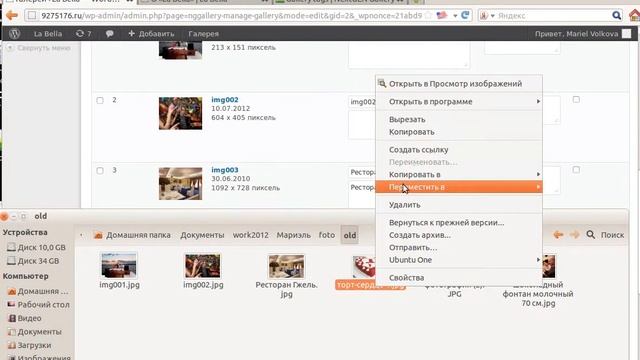The width and height of the screenshot is (640, 360).
Task: Open Галерея in admin bar
Action: pyautogui.click(x=203, y=33)
